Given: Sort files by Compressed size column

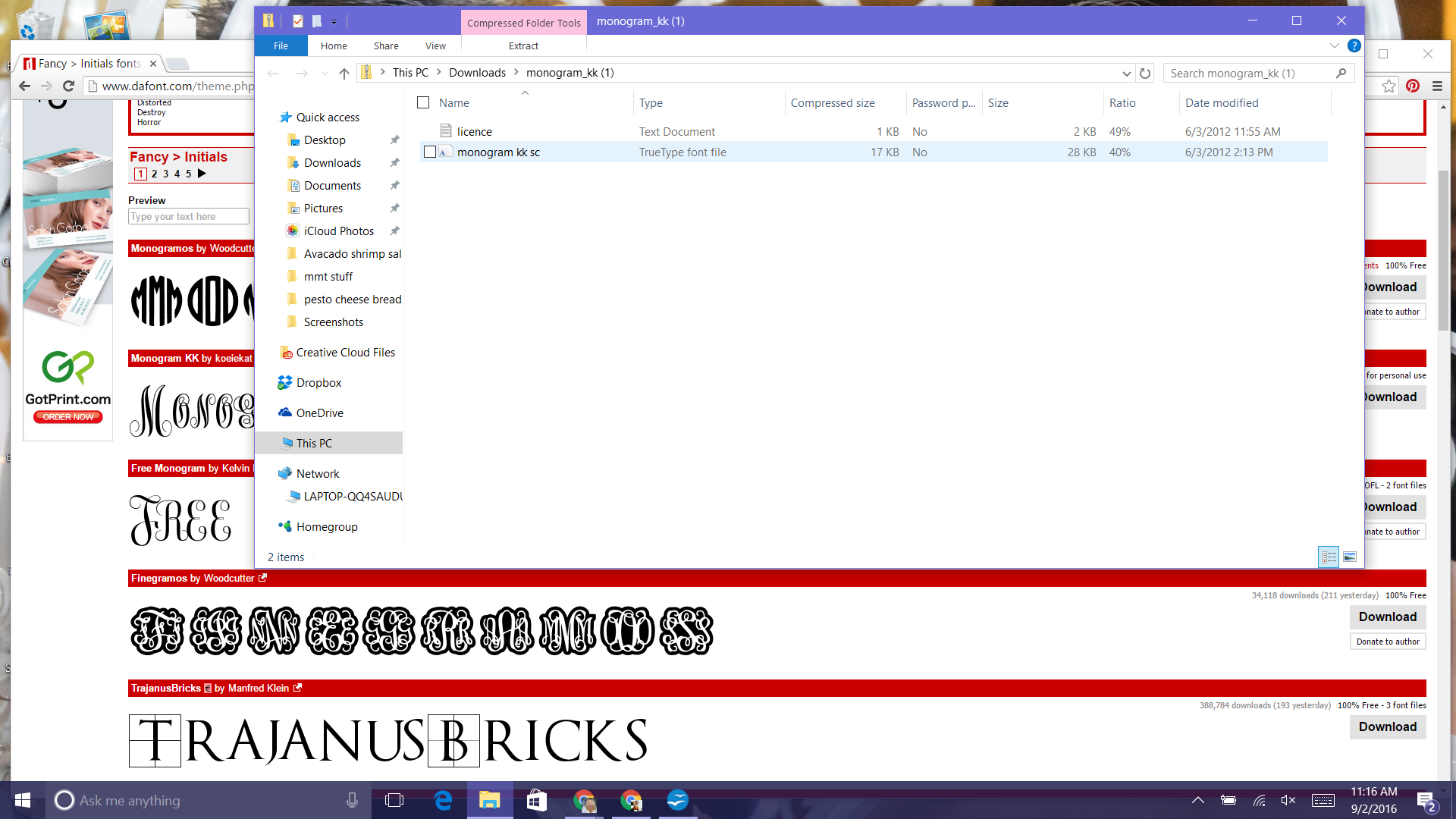Looking at the screenshot, I should (833, 102).
